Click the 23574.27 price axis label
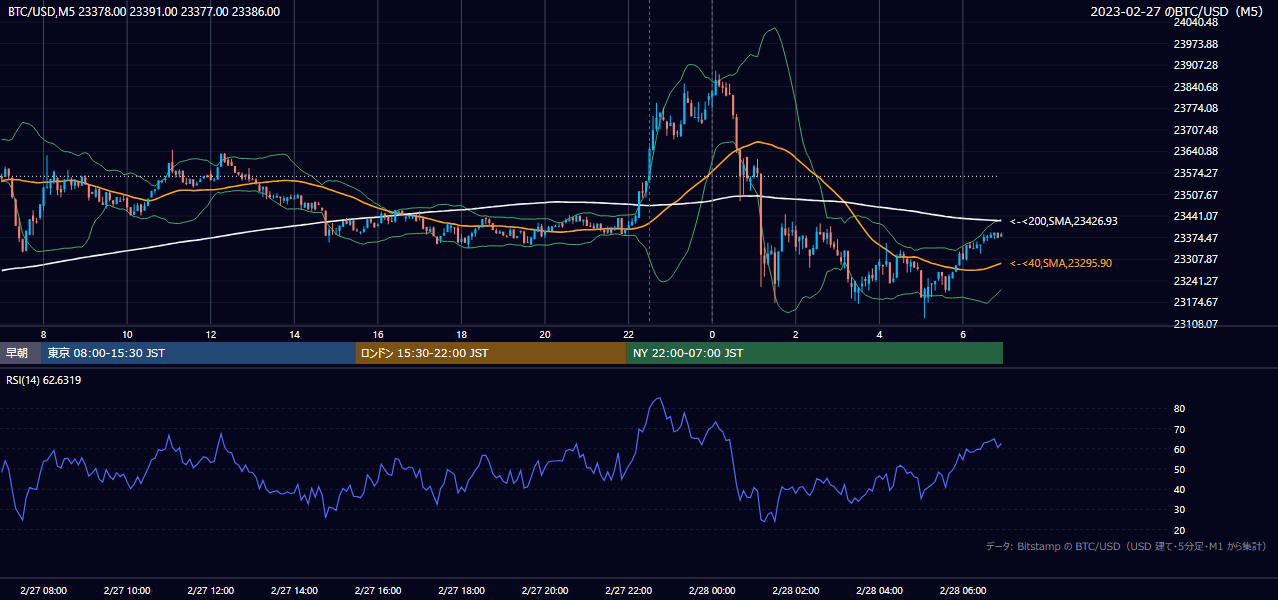 (x=1196, y=173)
